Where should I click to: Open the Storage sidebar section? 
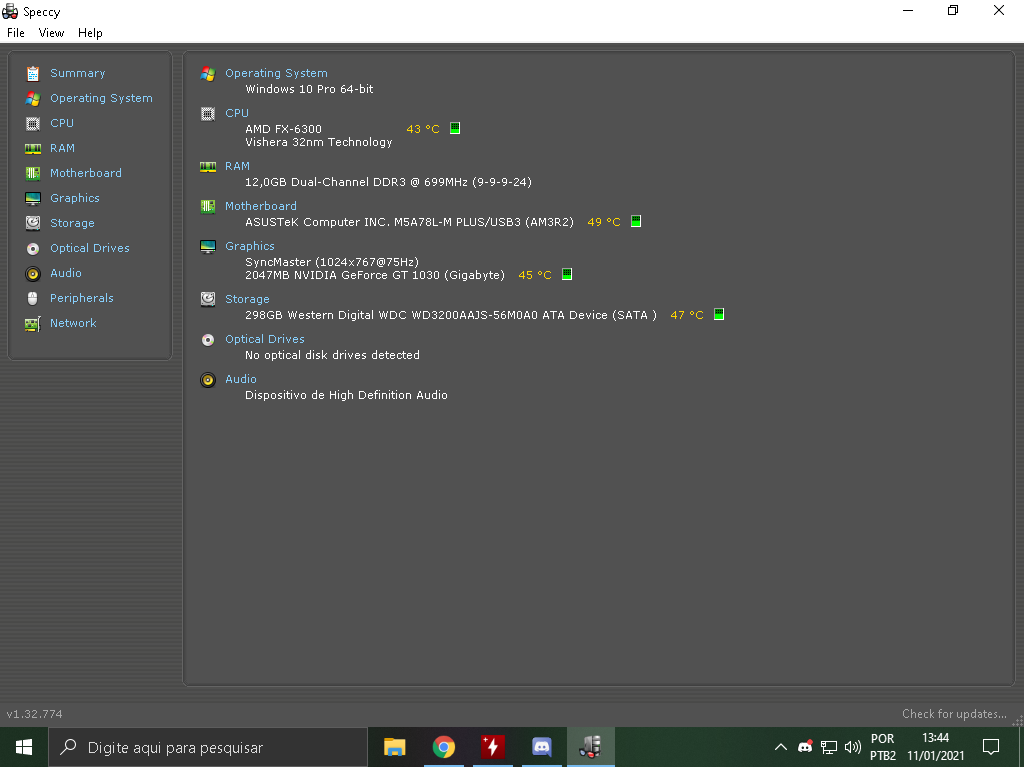72,223
